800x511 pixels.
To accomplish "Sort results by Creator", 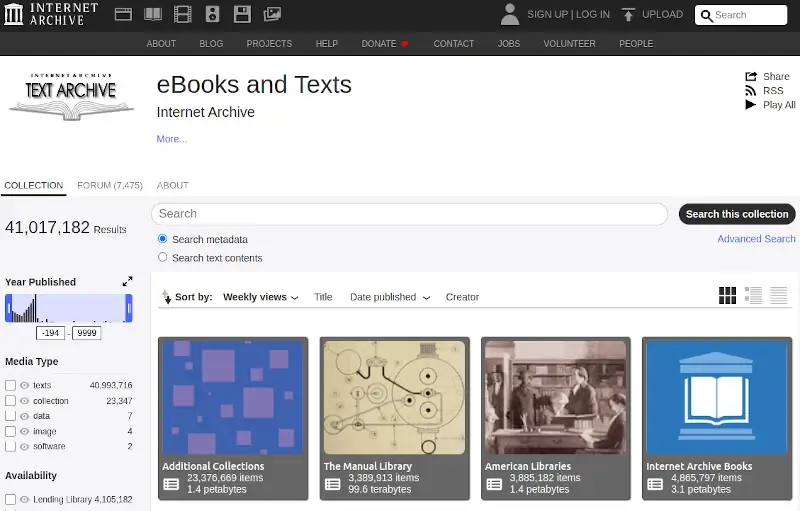I will 462,297.
